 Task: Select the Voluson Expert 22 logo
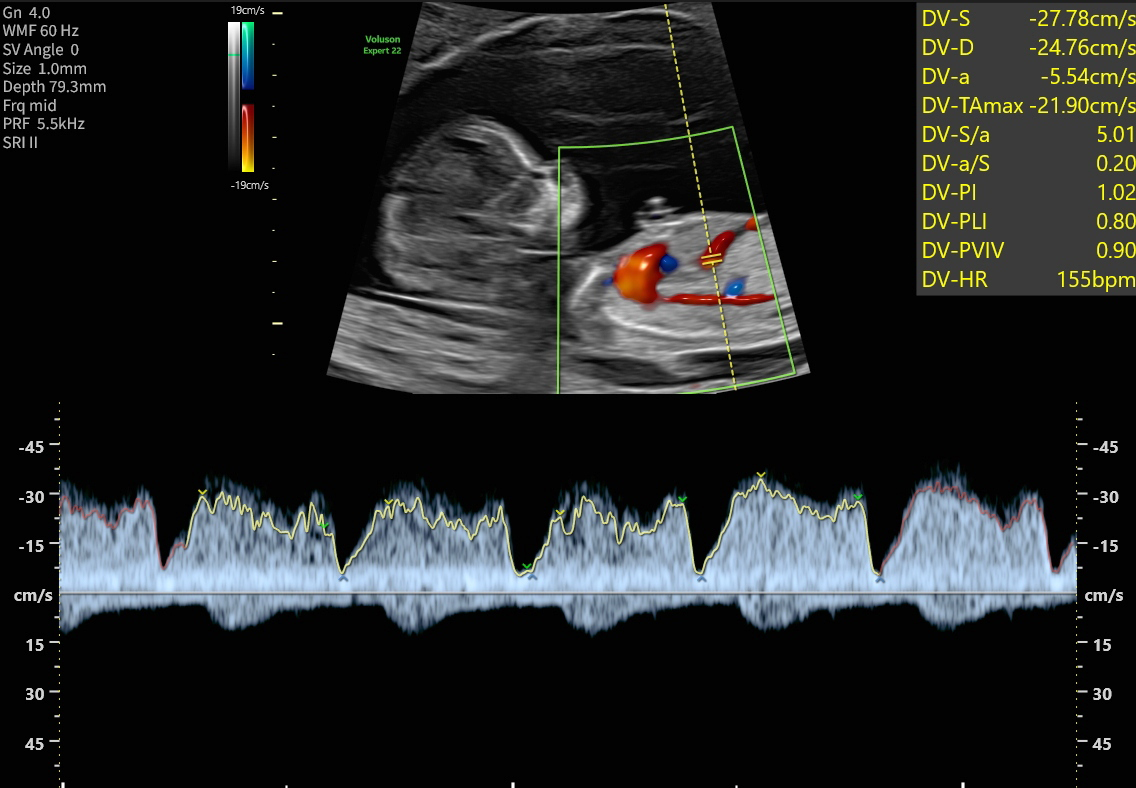382,45
